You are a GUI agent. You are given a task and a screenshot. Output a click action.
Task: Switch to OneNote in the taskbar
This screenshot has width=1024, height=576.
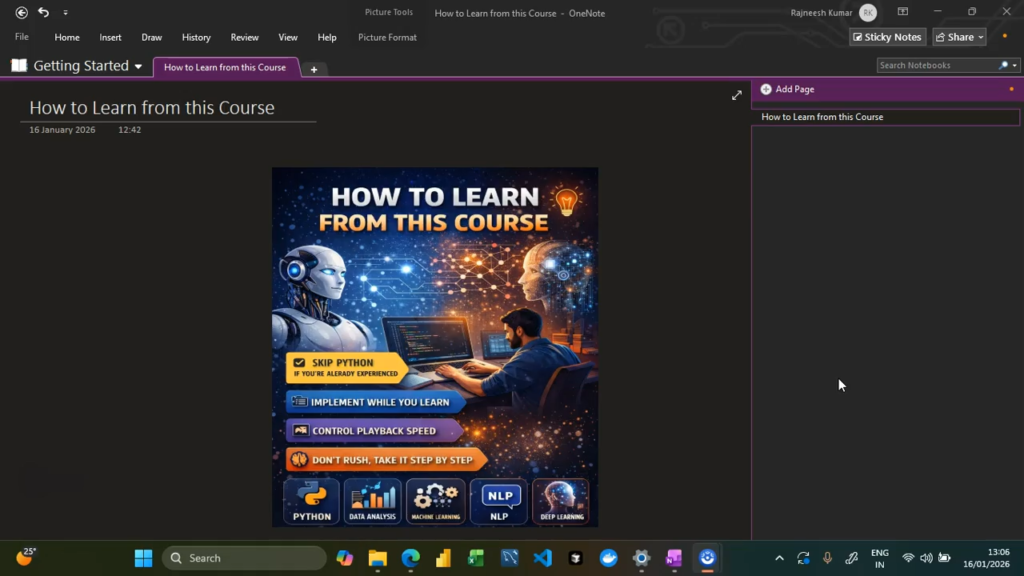[674, 558]
